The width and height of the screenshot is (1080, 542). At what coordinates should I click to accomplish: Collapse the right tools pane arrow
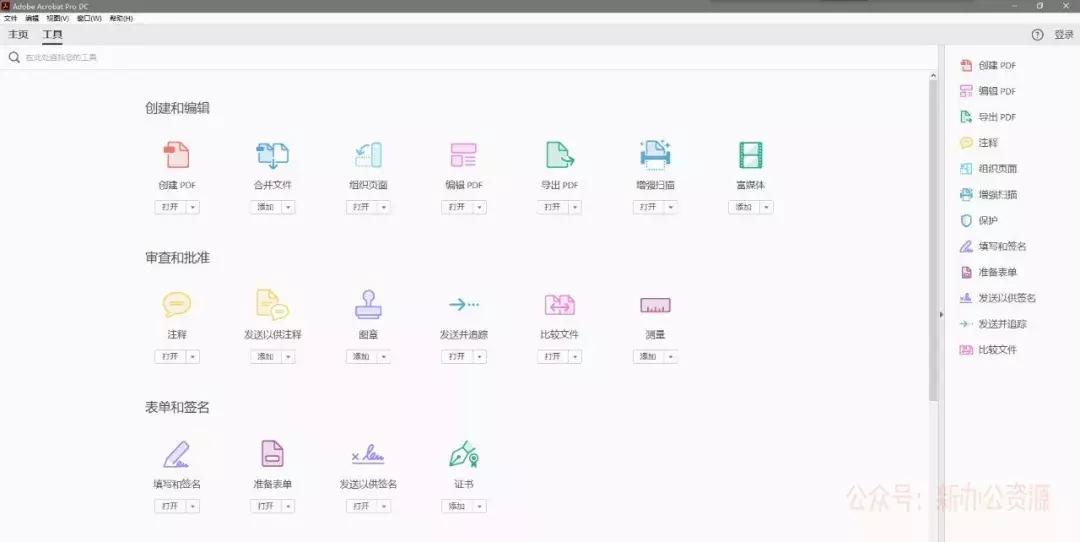(x=941, y=315)
